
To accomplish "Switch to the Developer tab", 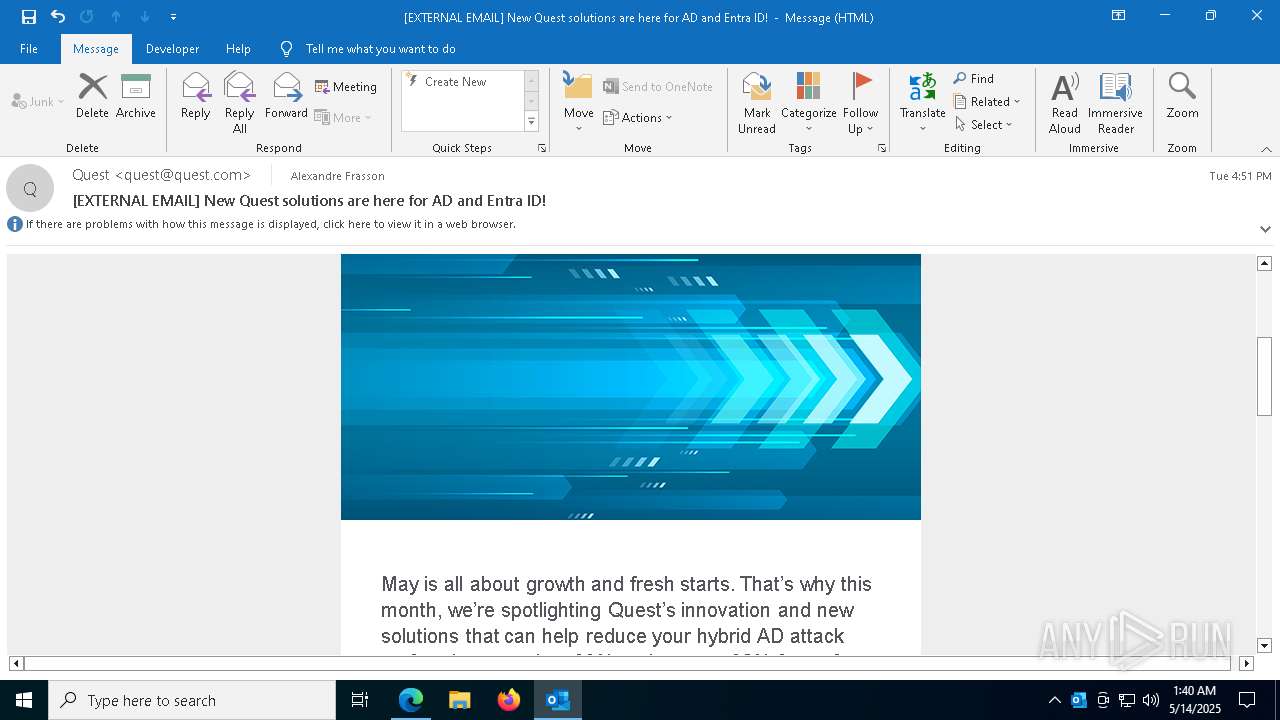I will click(x=172, y=49).
